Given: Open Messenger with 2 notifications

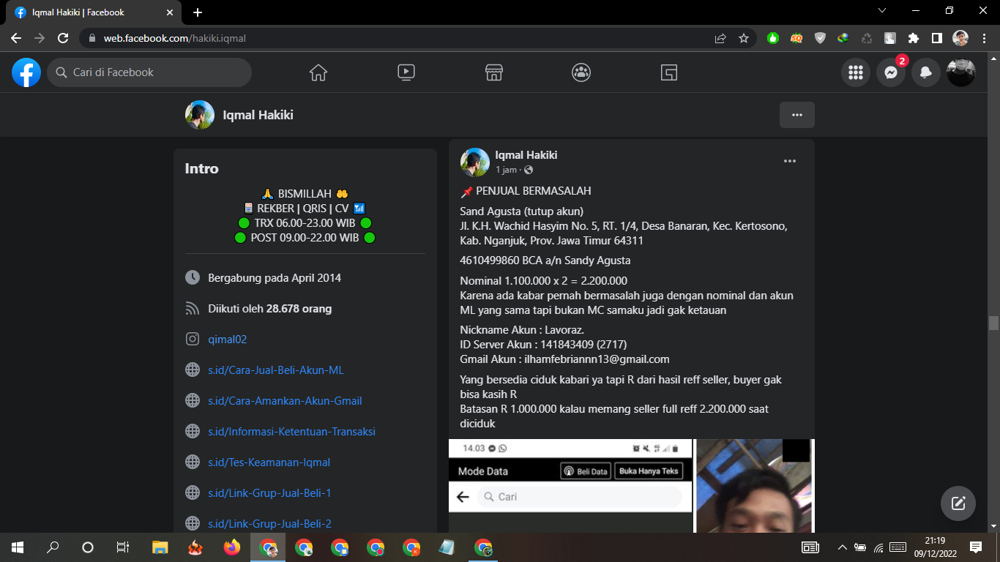Looking at the screenshot, I should point(891,73).
